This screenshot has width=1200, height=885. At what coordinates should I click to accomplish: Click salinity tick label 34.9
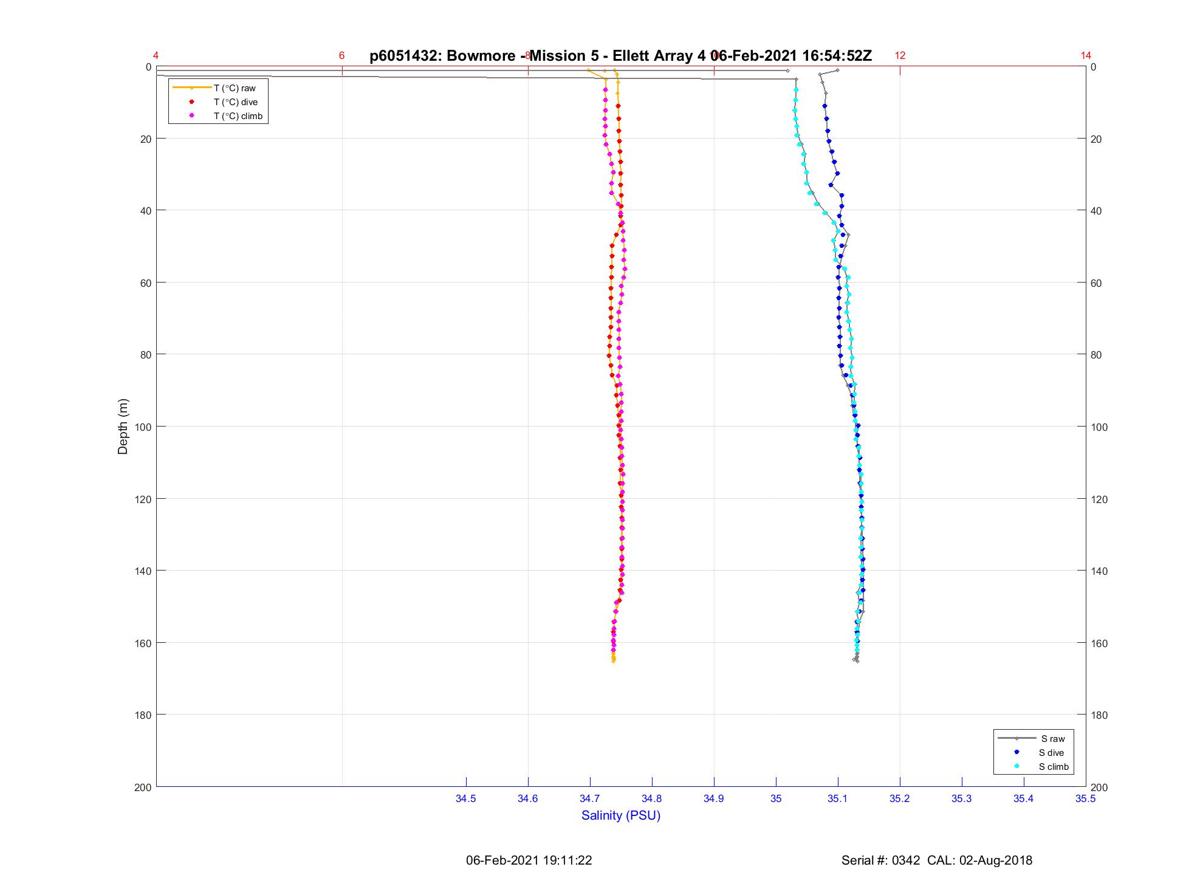(714, 798)
